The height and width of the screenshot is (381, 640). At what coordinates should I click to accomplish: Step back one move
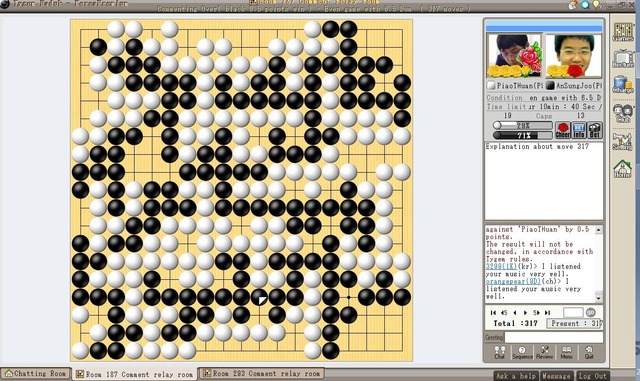pos(515,312)
